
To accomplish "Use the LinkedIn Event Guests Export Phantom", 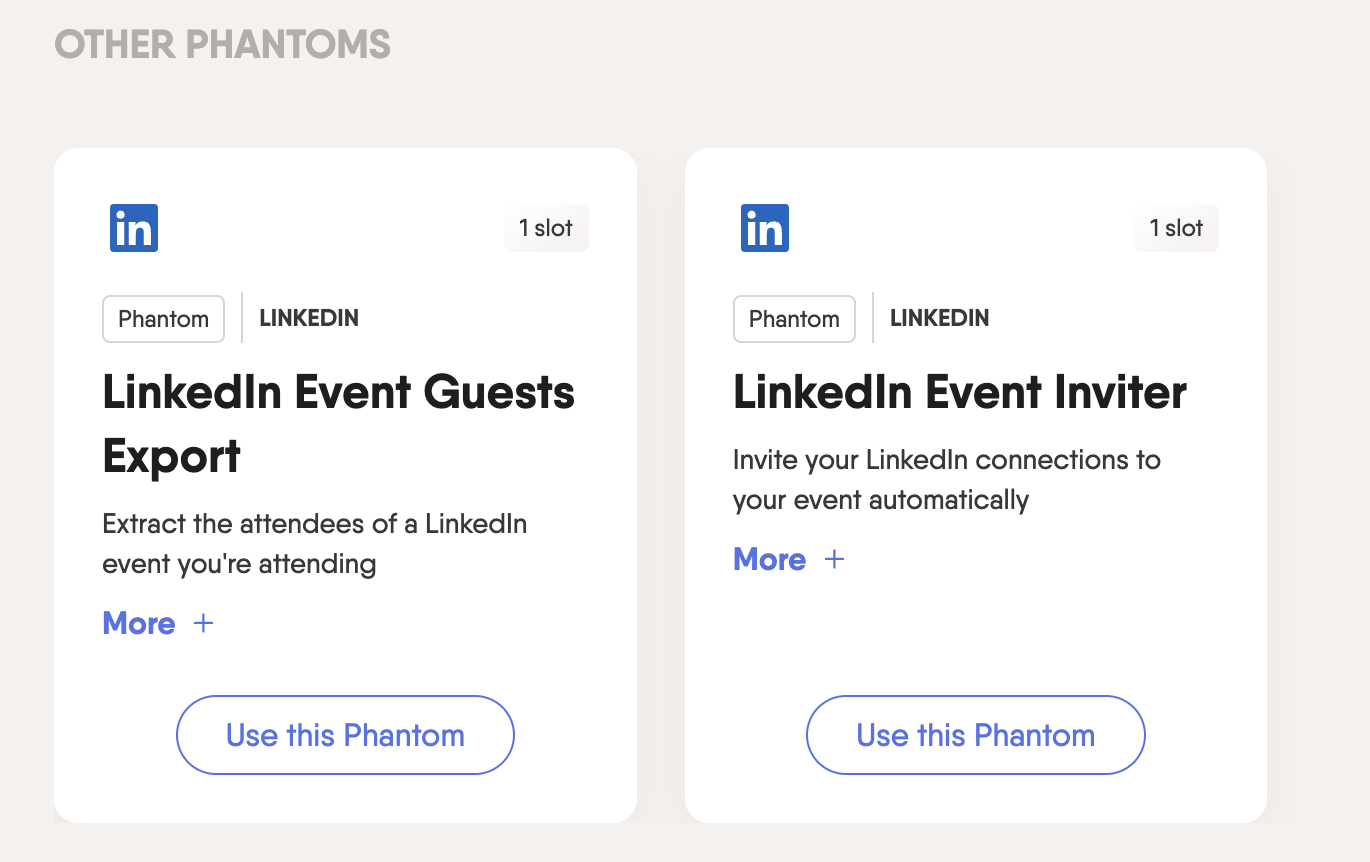I will (x=345, y=735).
